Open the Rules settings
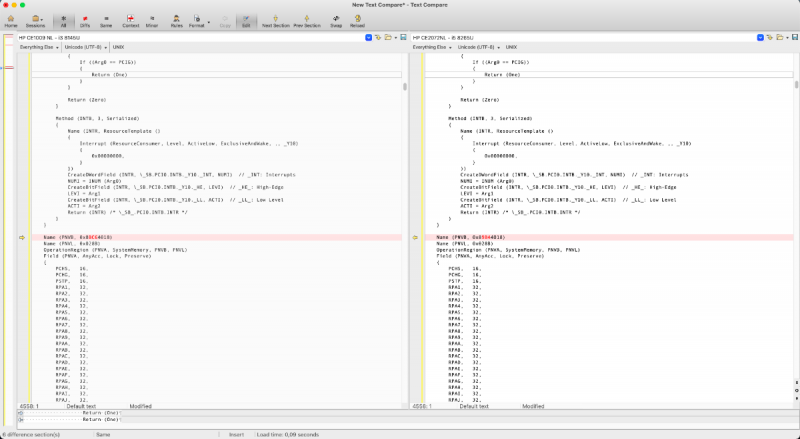 tap(175, 20)
